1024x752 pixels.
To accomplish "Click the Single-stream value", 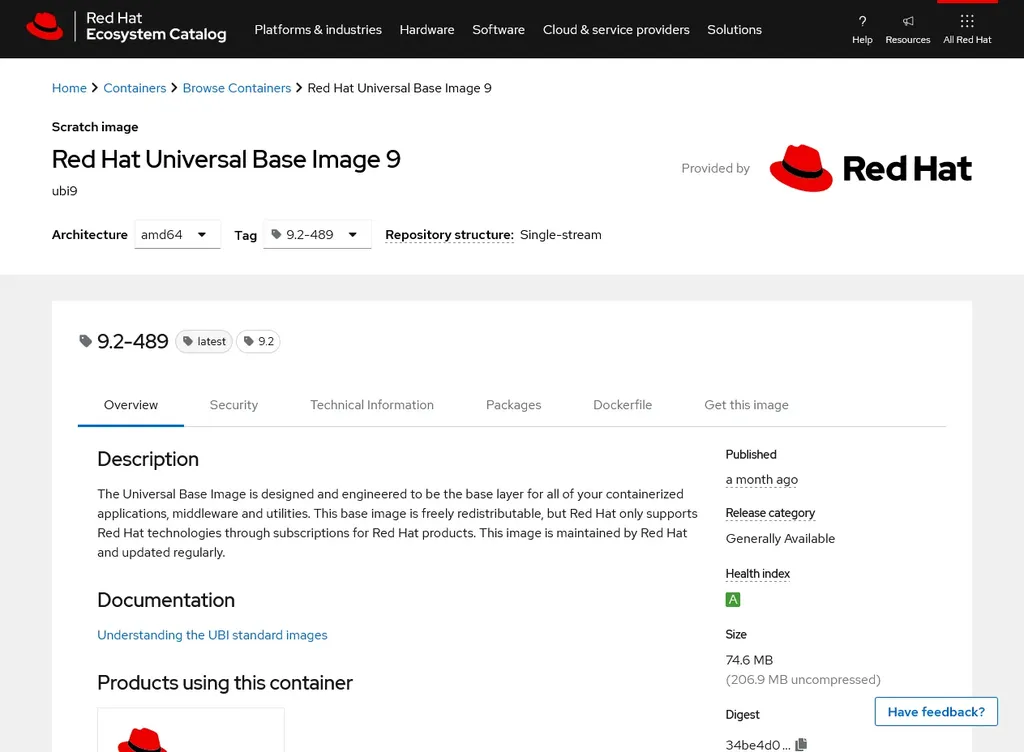I will (560, 234).
